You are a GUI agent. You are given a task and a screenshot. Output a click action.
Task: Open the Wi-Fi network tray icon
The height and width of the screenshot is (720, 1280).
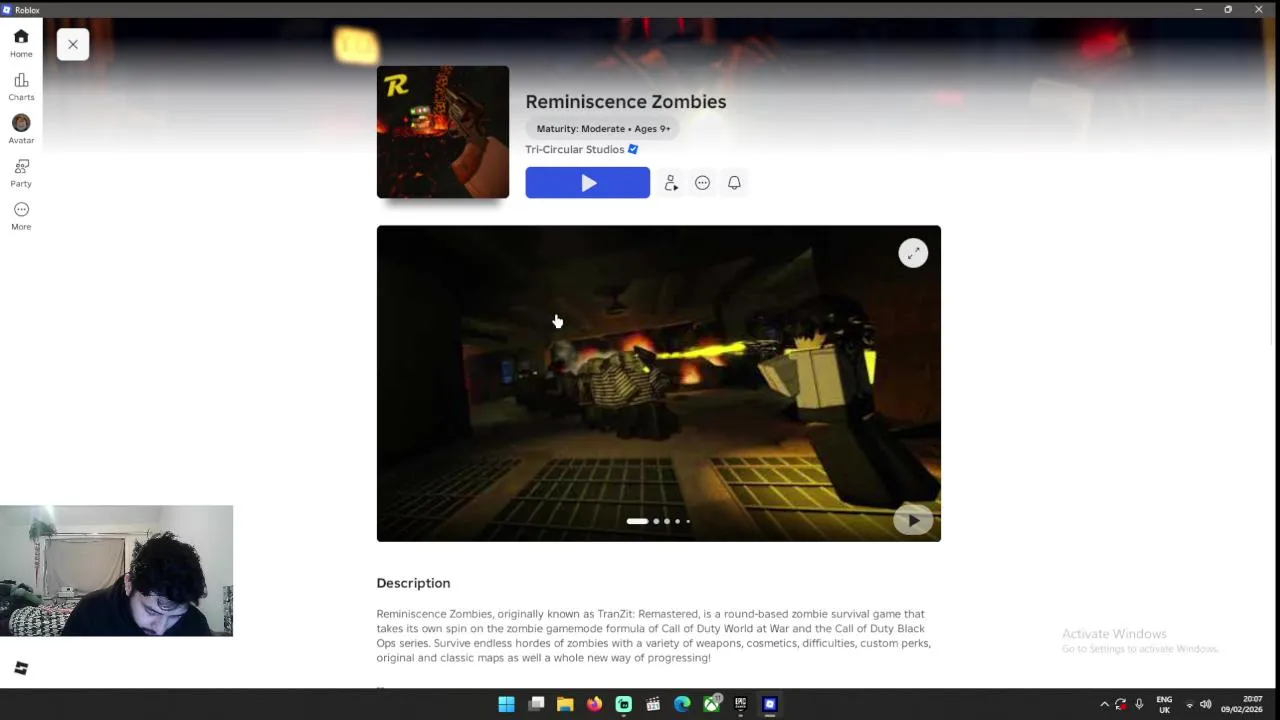tap(1189, 704)
